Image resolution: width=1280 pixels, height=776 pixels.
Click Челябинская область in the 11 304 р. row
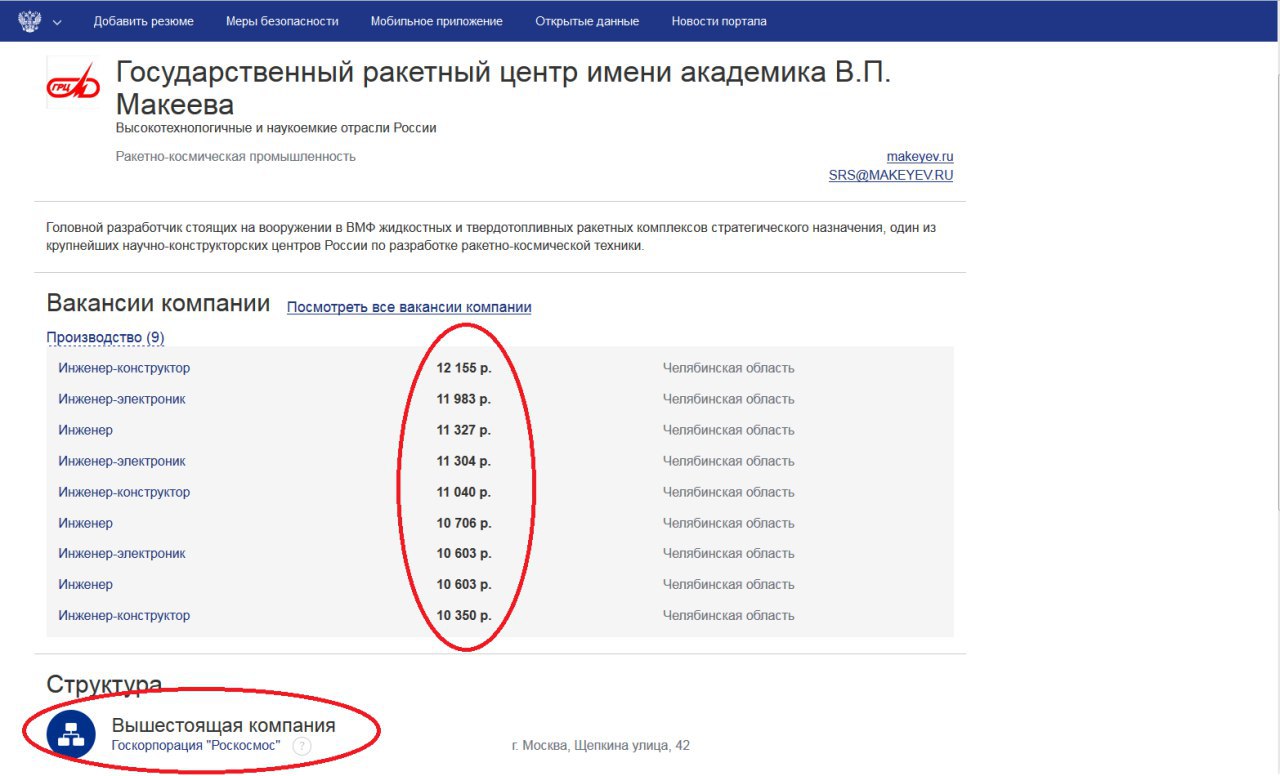729,461
